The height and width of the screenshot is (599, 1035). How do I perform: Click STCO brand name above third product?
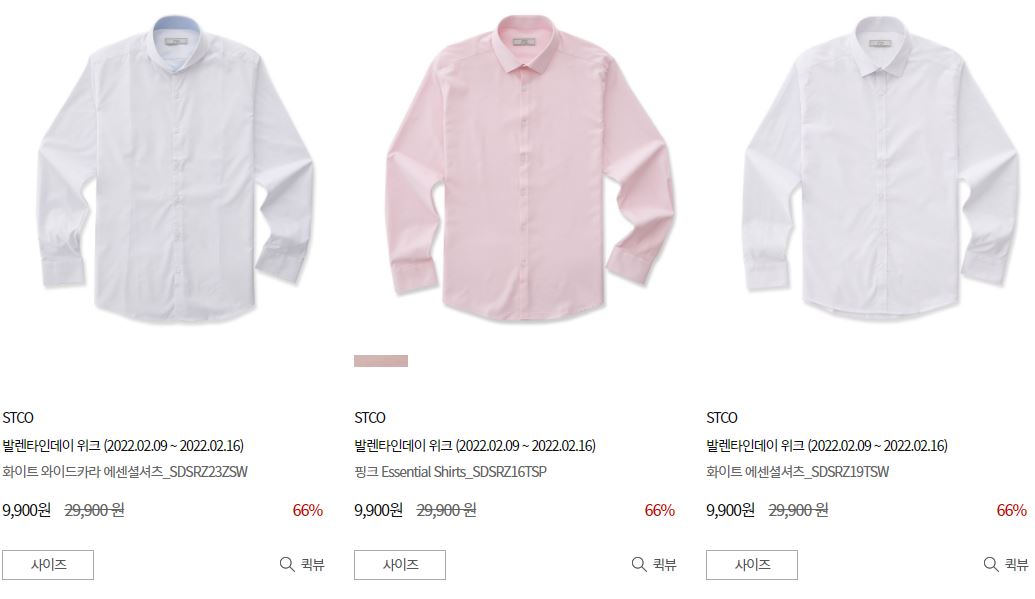(x=721, y=417)
